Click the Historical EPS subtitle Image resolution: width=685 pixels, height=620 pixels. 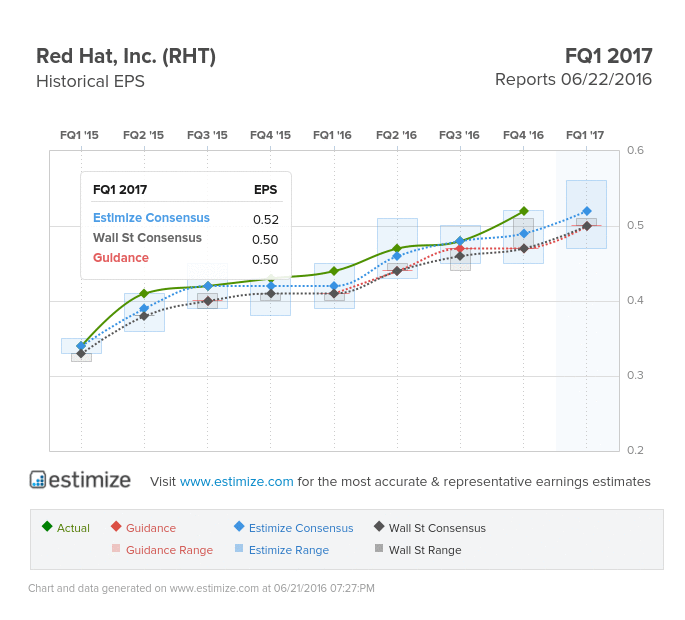pyautogui.click(x=90, y=81)
